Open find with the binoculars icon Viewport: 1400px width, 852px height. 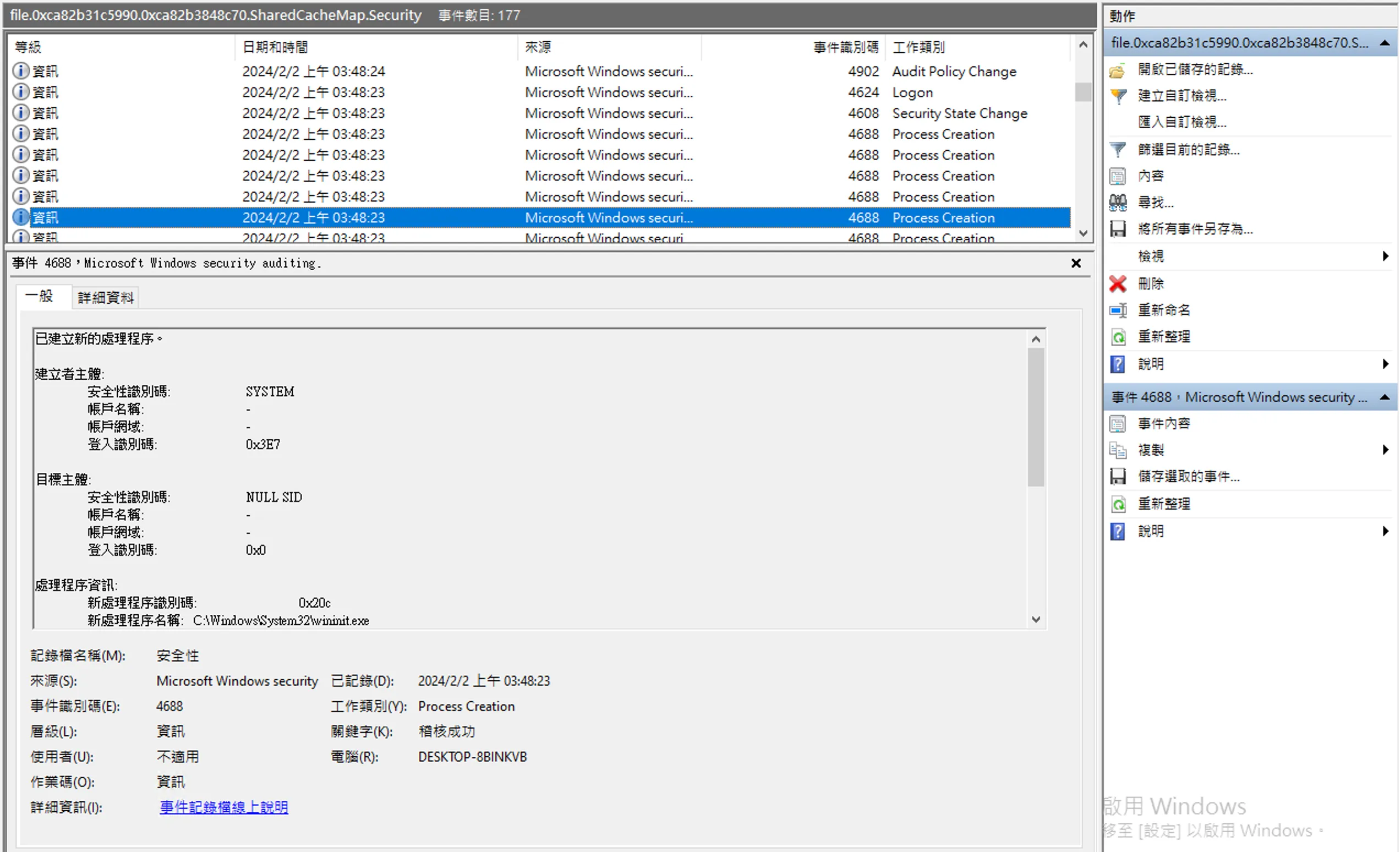click(1118, 203)
